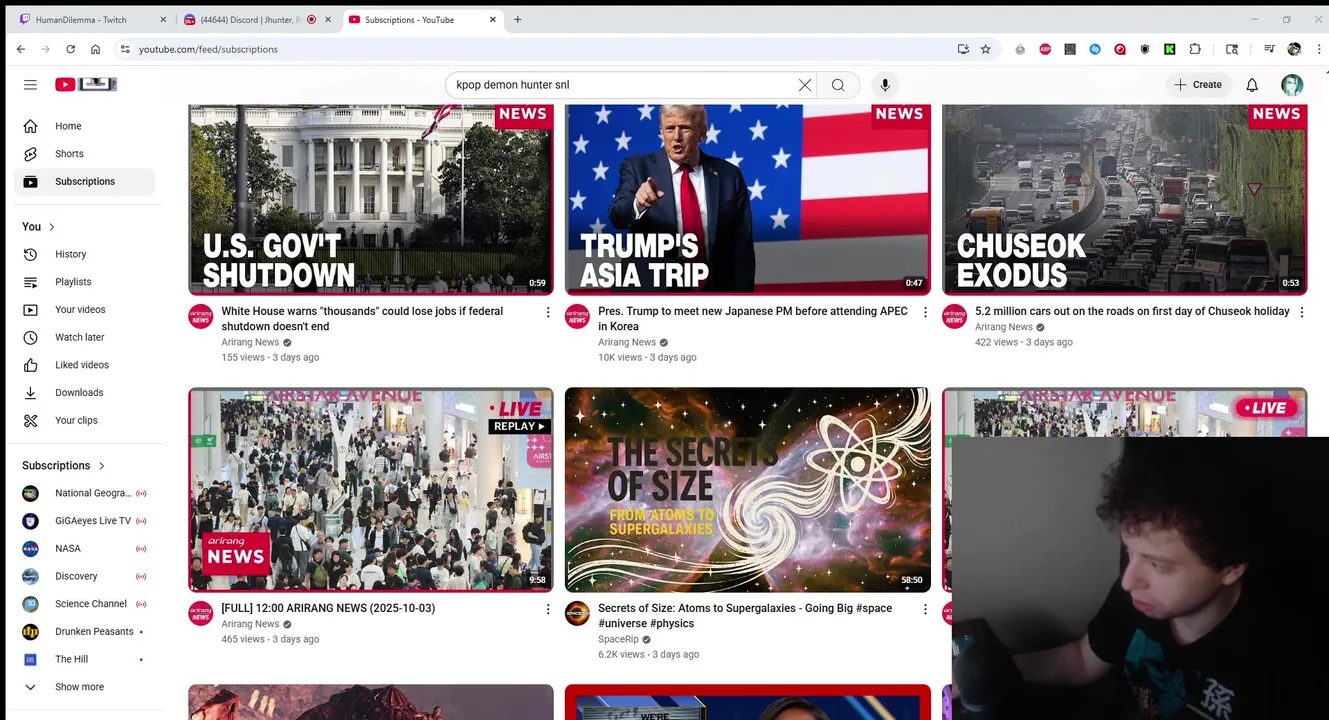This screenshot has width=1329, height=720.
Task: Open options for 5.2 million cars video
Action: click(x=1302, y=313)
